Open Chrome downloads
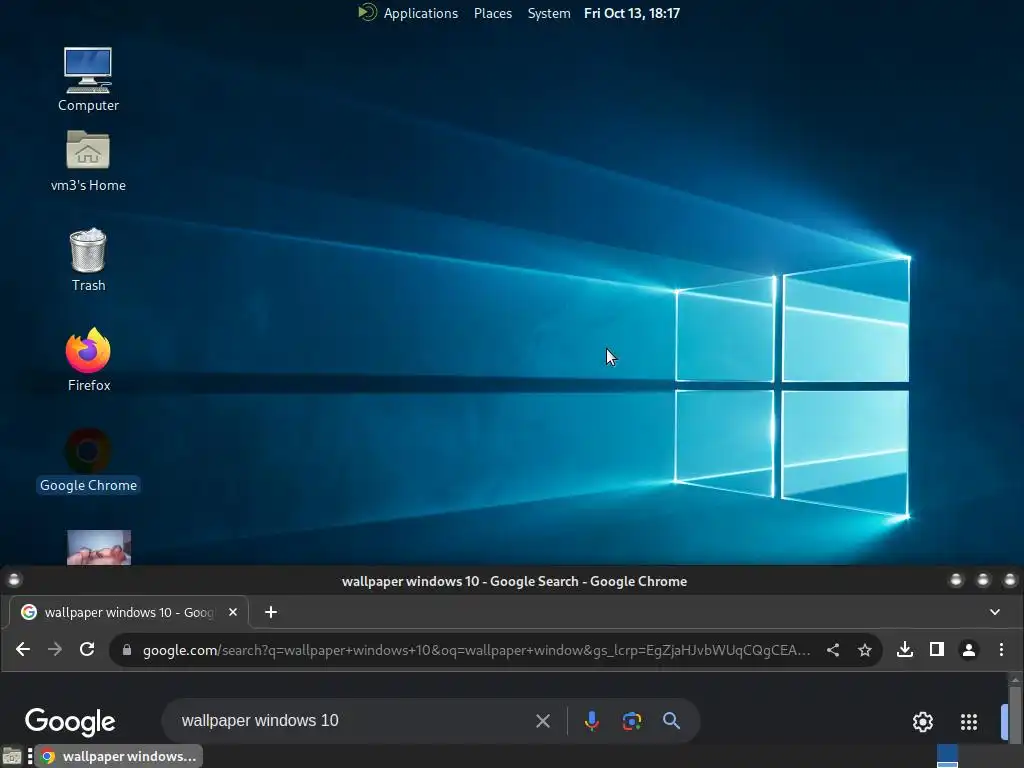 coord(904,649)
